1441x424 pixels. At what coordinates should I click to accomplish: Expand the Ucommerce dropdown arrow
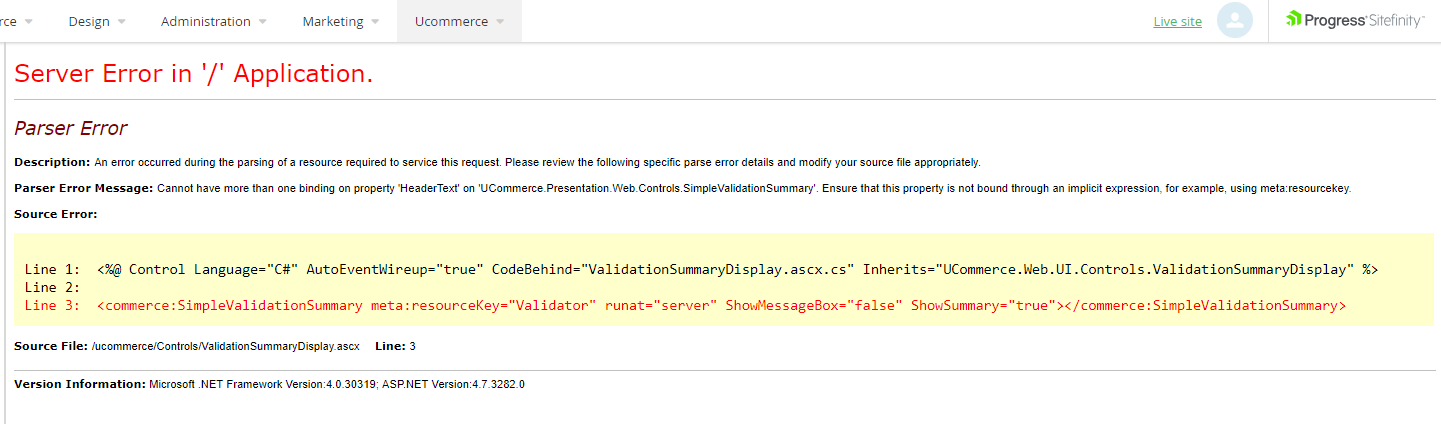500,22
